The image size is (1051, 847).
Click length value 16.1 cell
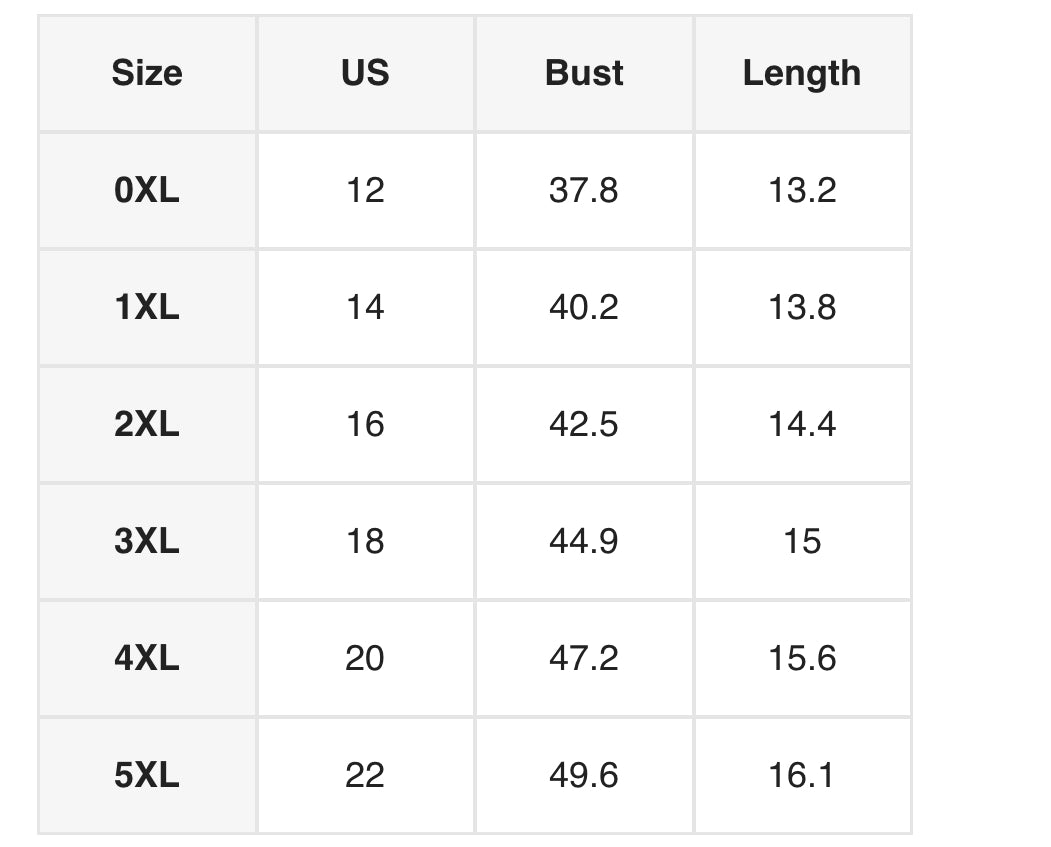(x=802, y=775)
